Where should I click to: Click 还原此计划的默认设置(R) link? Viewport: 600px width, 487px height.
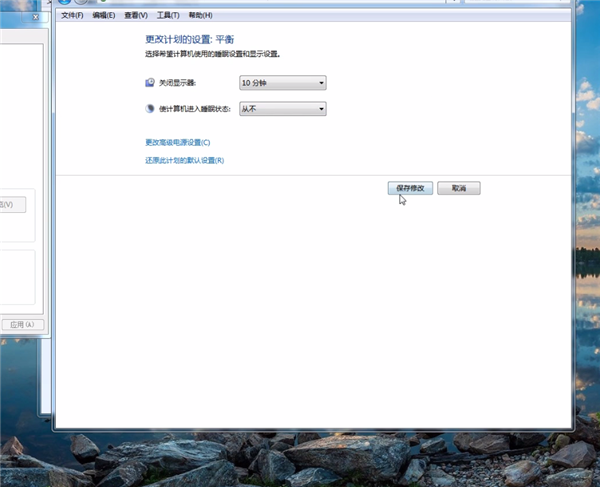tap(184, 160)
